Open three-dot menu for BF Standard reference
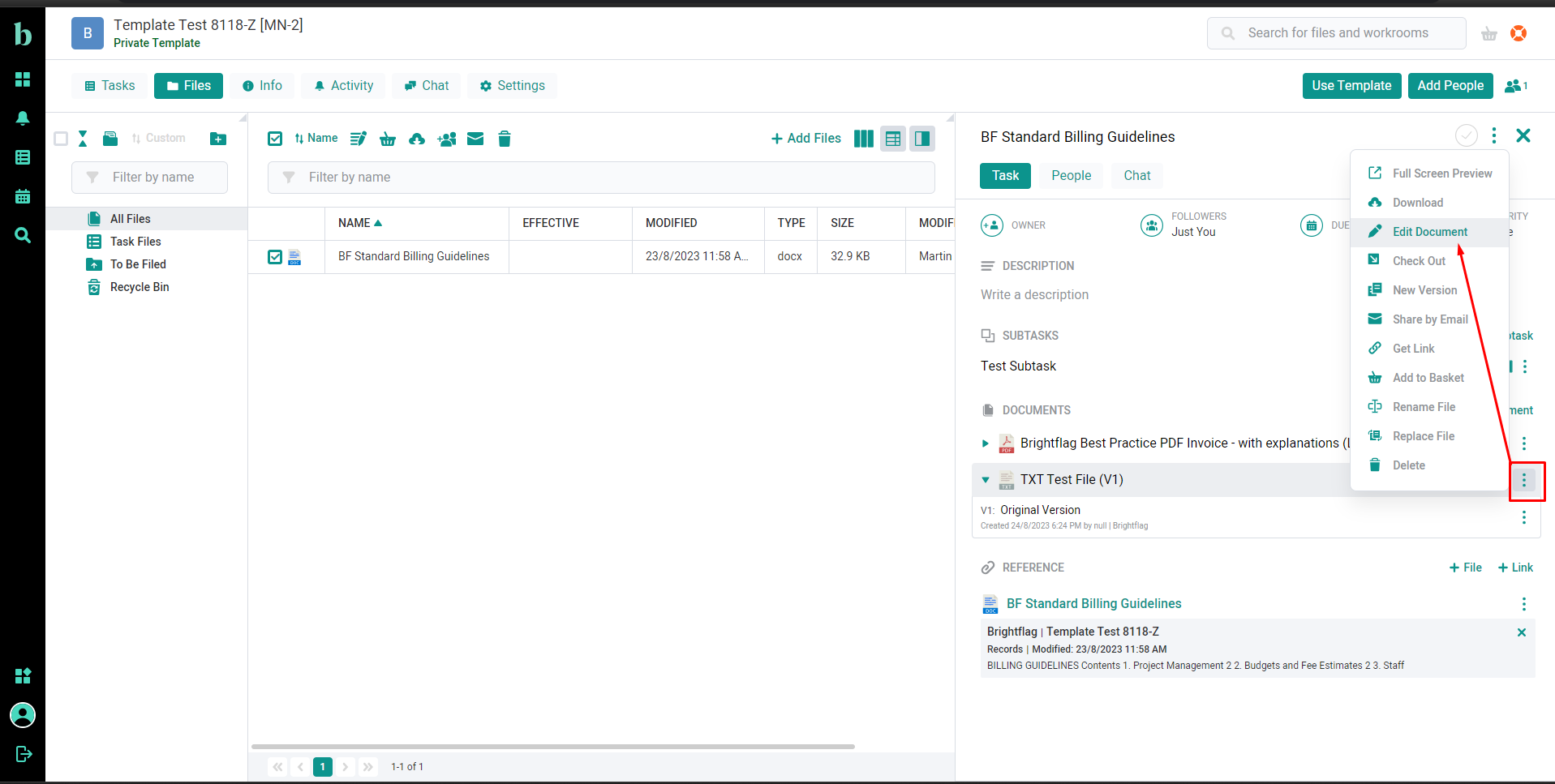Screen dimensions: 1555x784 [x=1524, y=604]
